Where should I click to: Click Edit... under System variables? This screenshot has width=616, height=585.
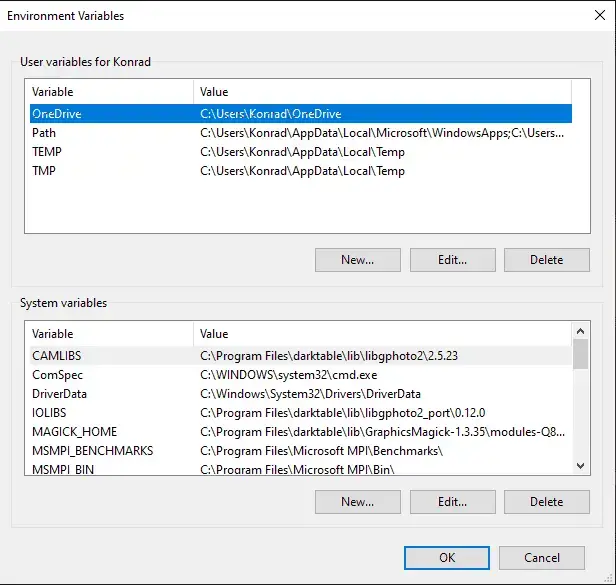(453, 502)
